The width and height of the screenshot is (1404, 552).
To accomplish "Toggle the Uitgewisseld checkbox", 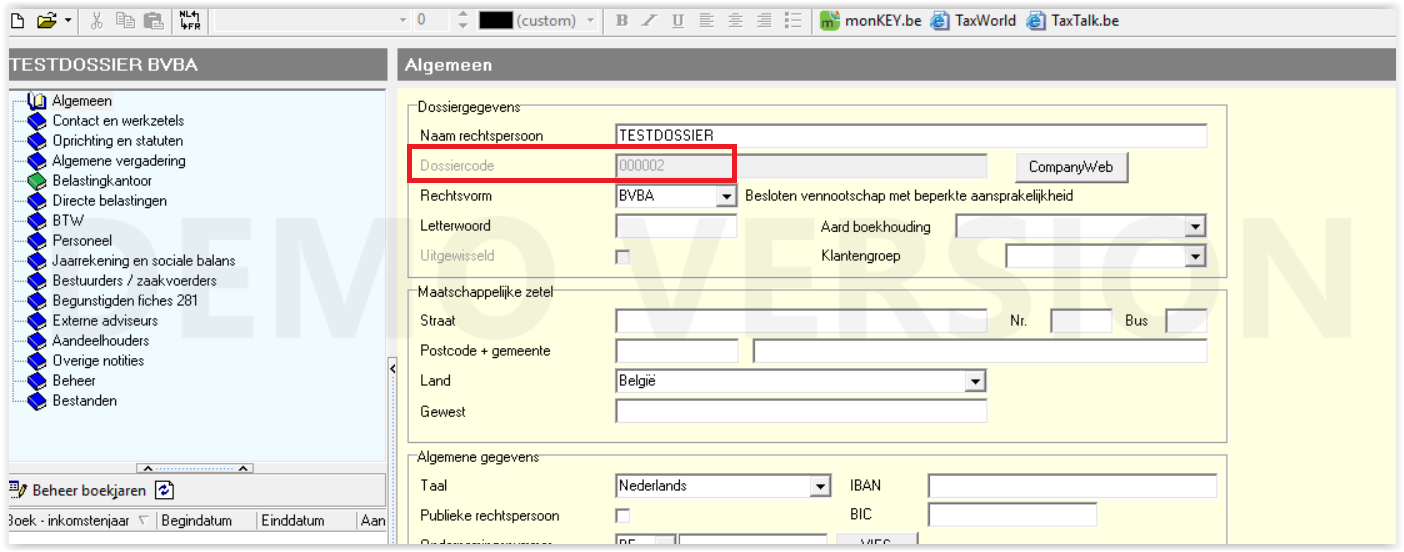I will [623, 257].
